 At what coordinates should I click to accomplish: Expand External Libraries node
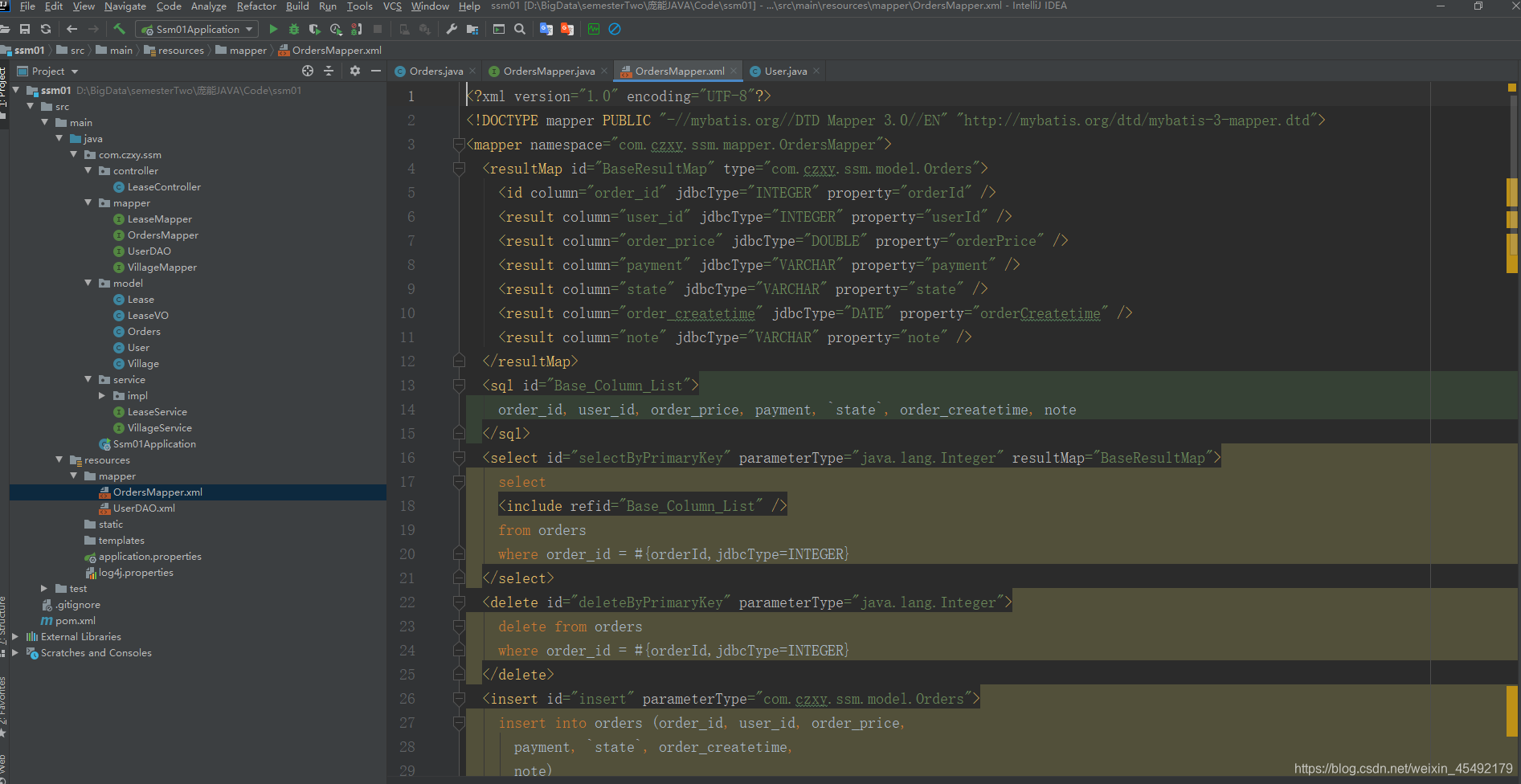pyautogui.click(x=15, y=636)
